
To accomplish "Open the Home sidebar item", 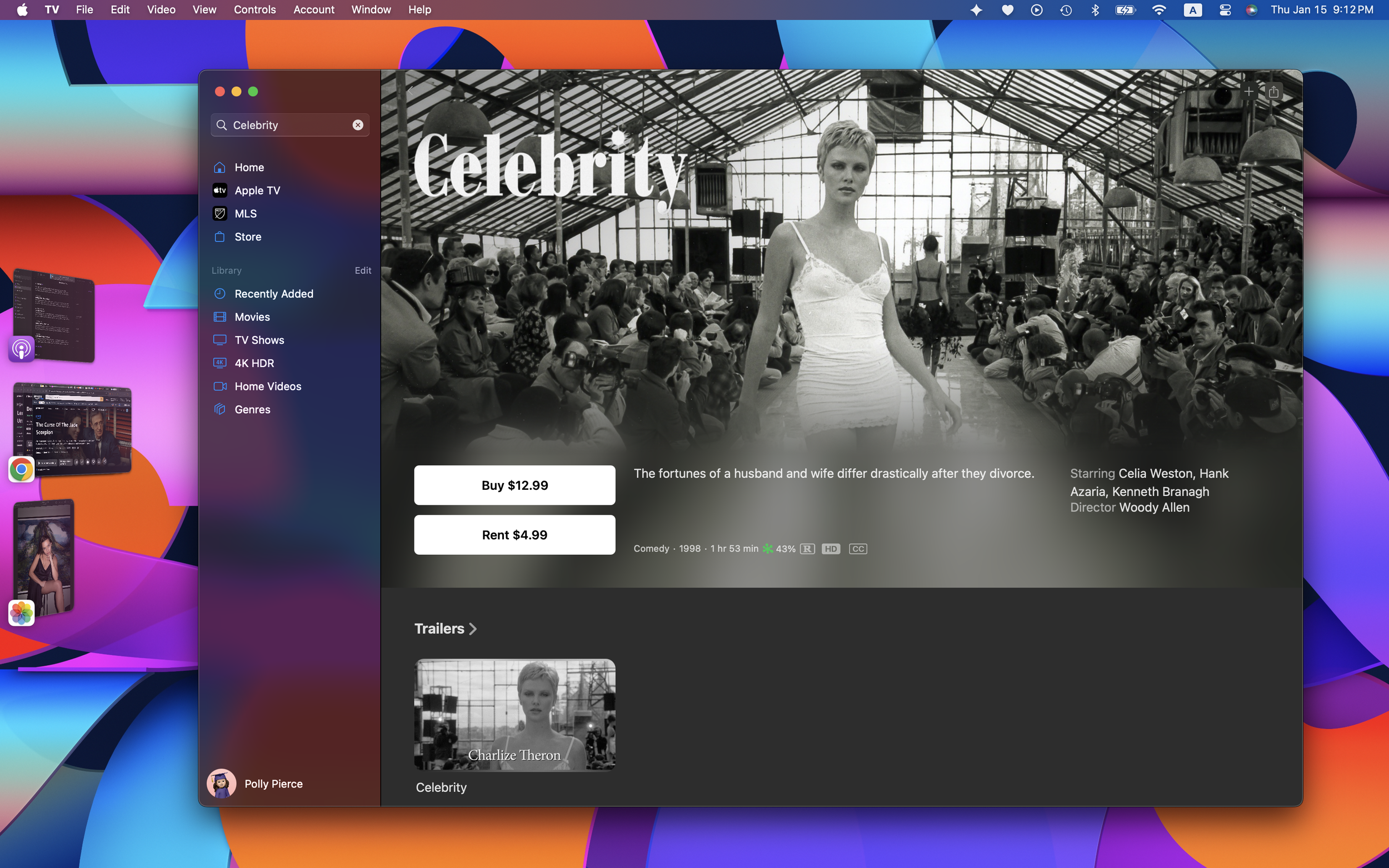I will click(248, 167).
